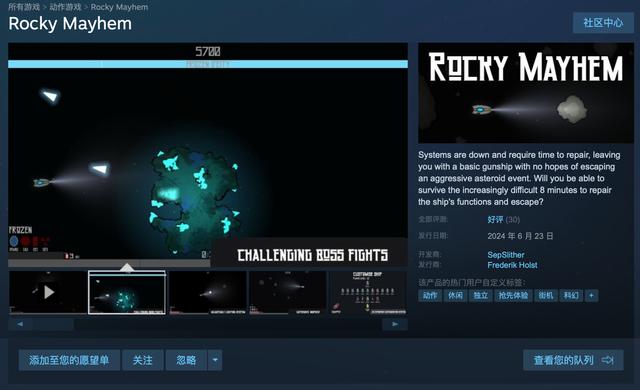The width and height of the screenshot is (640, 390).
Task: Click the left arrow of thumbnail strip
Action: point(20,324)
